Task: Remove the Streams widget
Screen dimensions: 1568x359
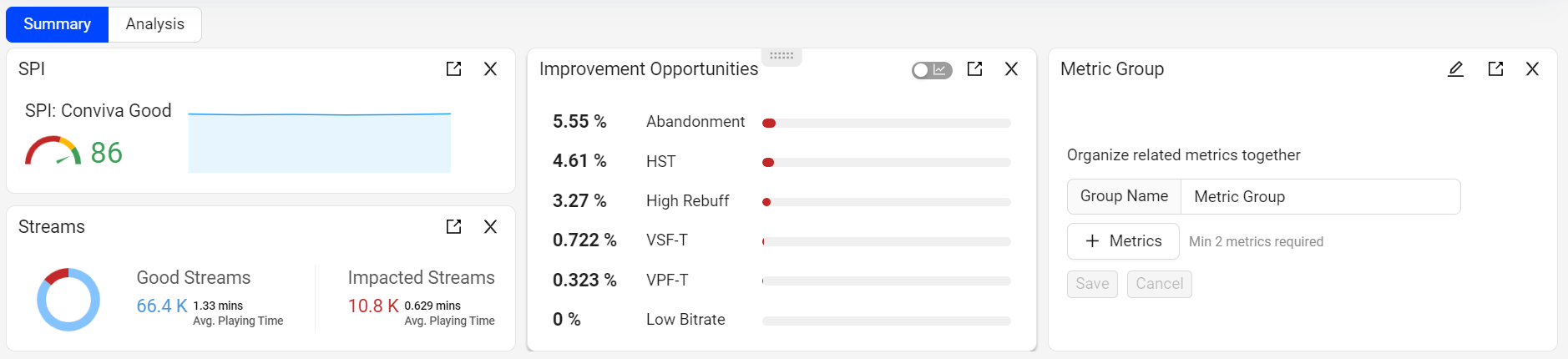Action: (490, 227)
